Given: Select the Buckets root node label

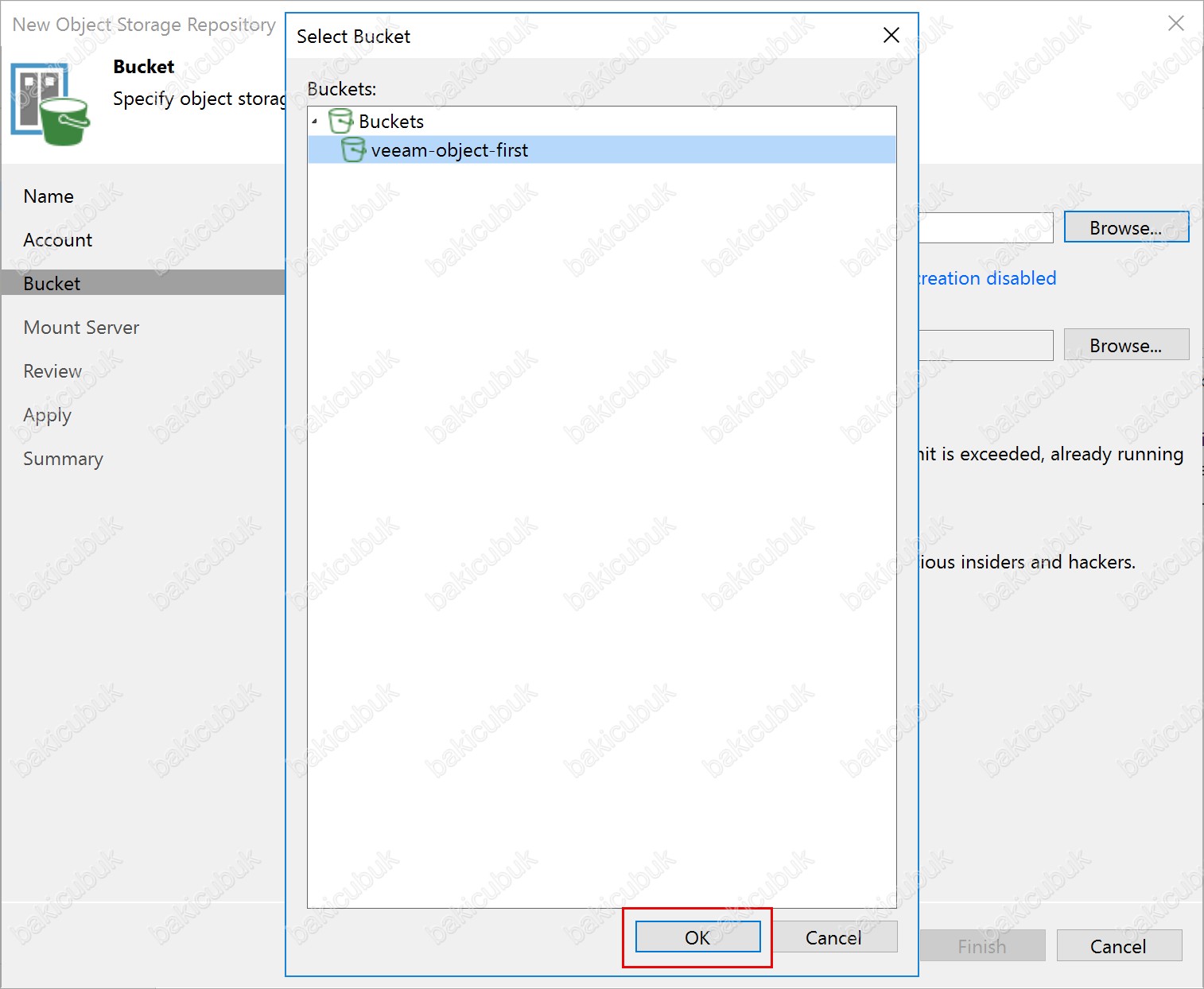Looking at the screenshot, I should point(391,122).
